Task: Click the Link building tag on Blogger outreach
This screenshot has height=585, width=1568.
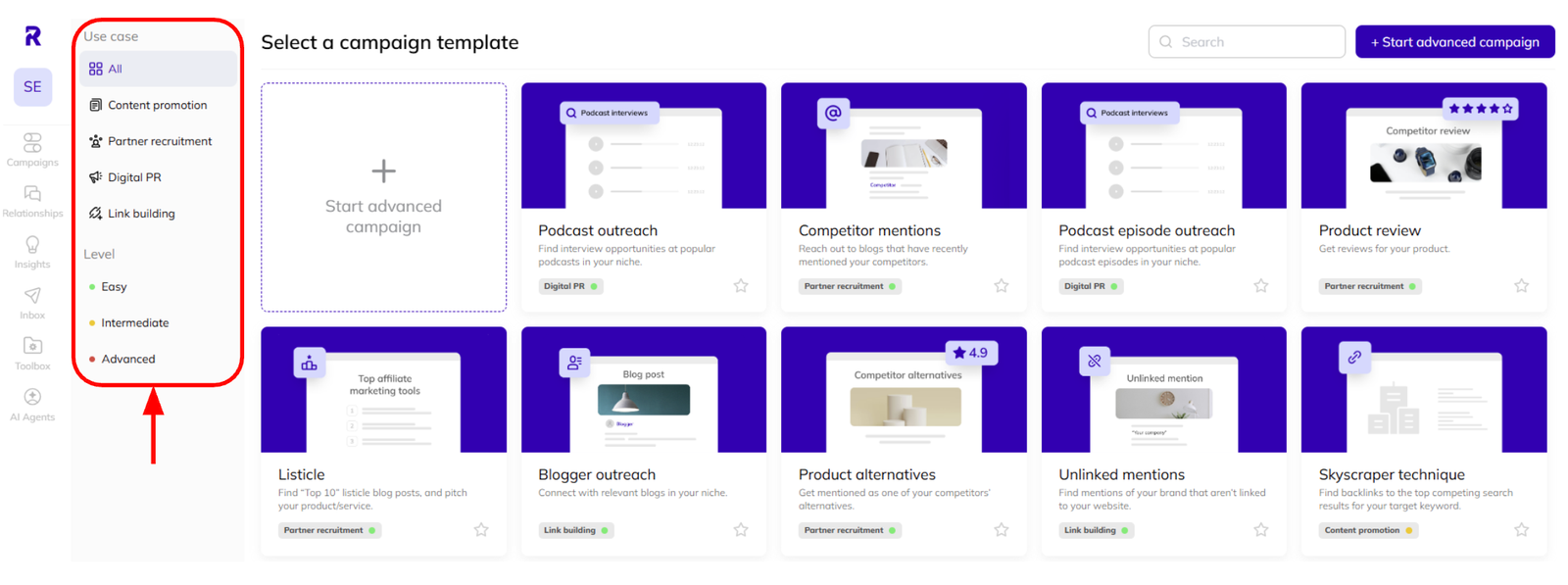Action: [x=576, y=530]
